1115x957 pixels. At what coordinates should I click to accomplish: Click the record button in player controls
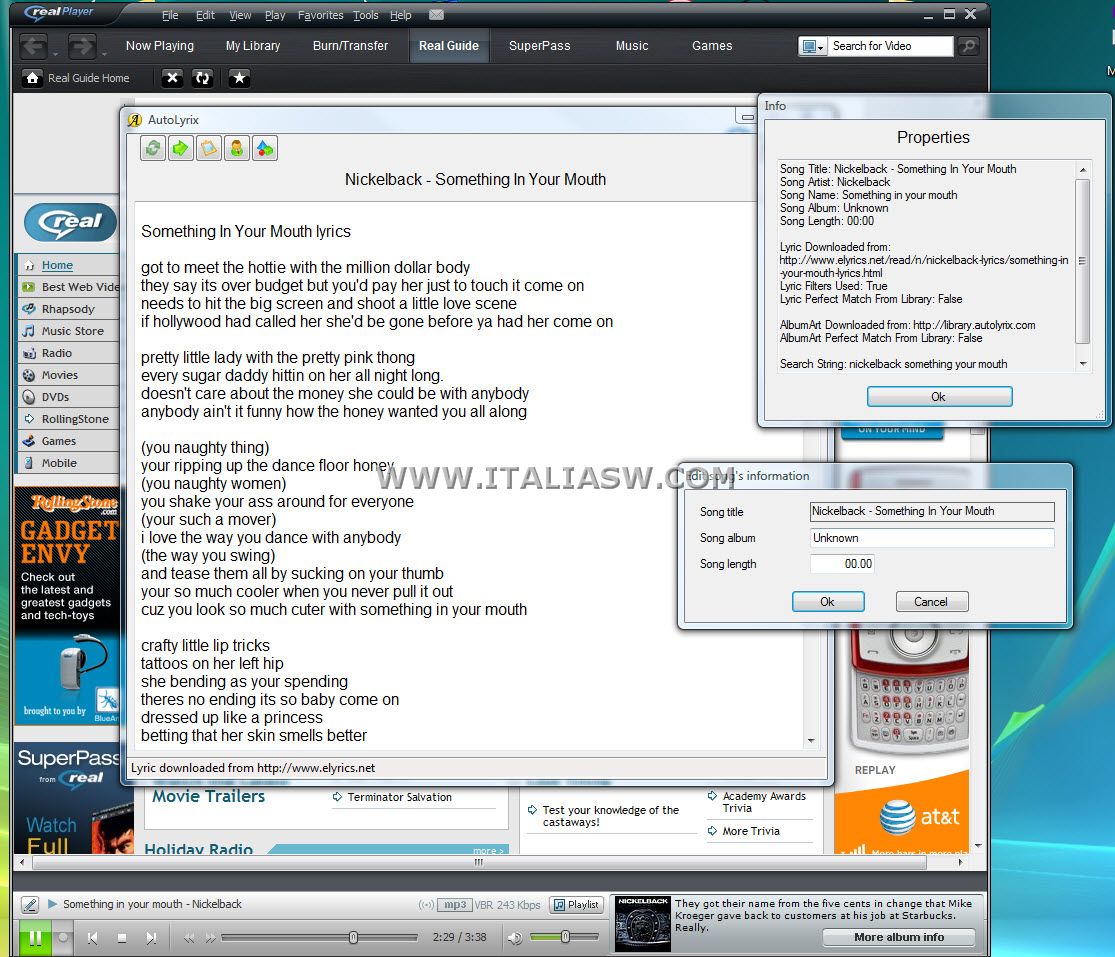(x=63, y=938)
